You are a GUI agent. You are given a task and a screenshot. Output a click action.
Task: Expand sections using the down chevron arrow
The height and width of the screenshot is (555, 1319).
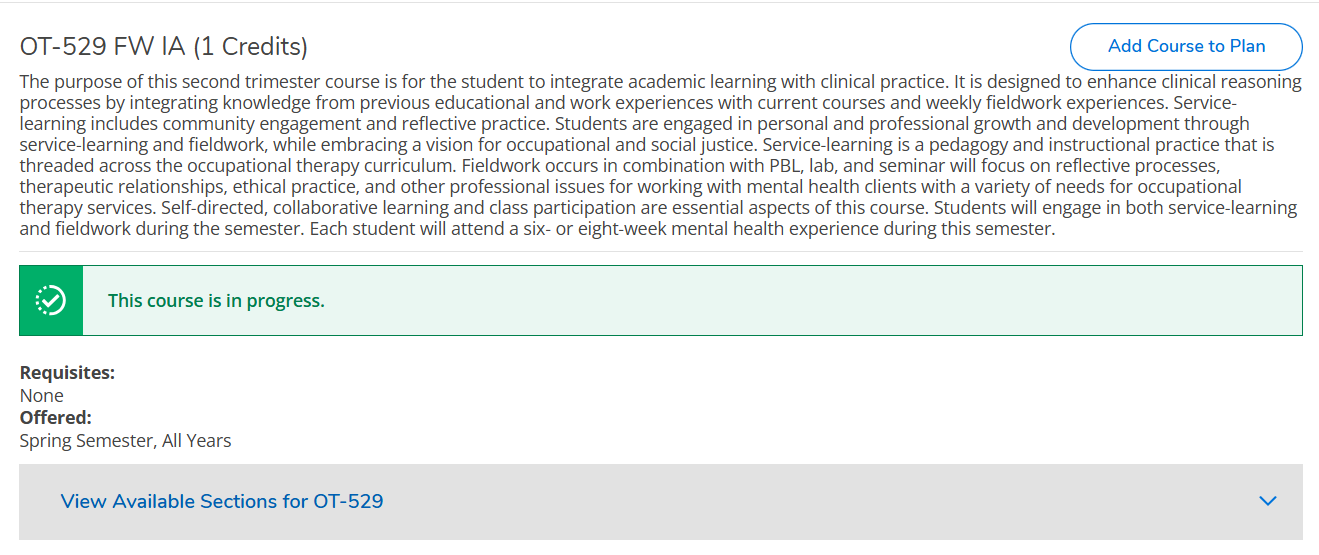point(1268,501)
